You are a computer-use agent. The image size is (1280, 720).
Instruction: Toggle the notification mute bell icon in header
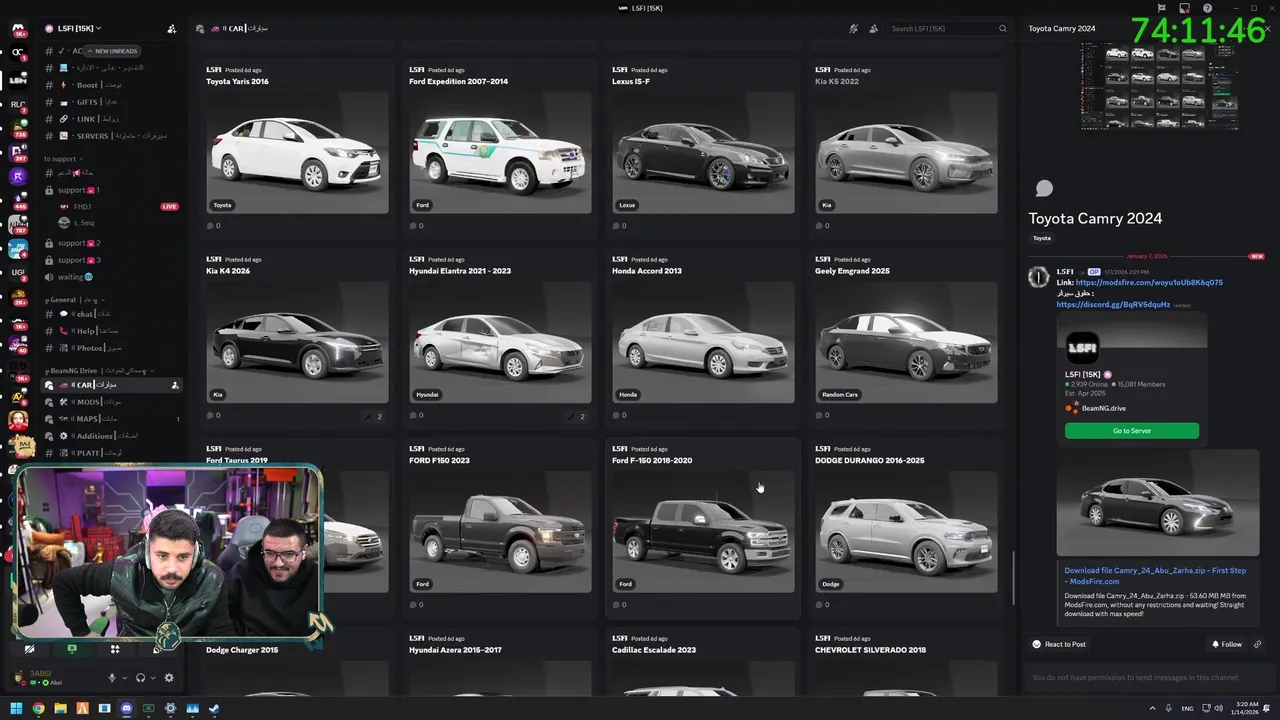pos(853,28)
